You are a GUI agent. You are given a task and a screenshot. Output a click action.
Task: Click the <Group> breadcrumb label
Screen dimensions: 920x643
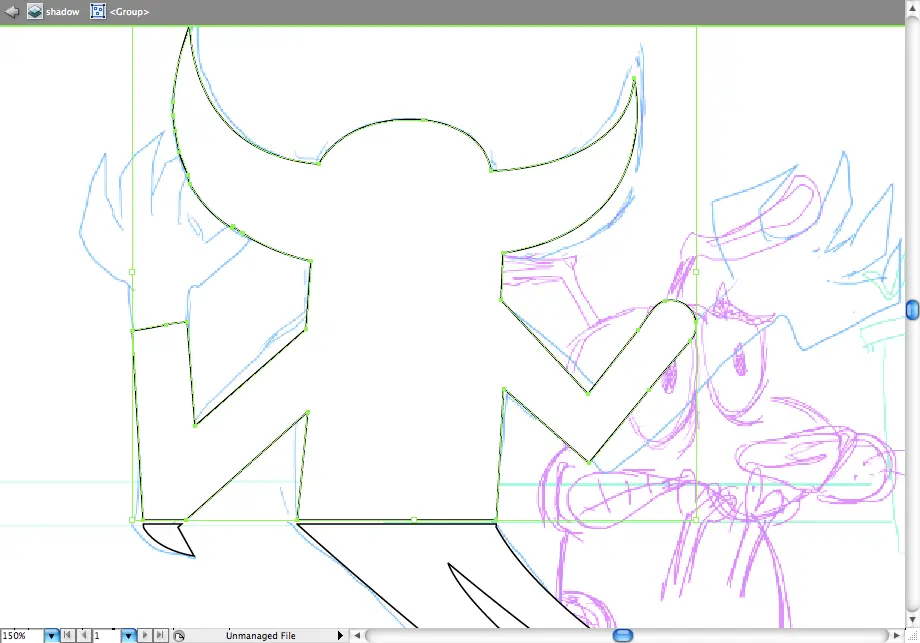point(129,12)
